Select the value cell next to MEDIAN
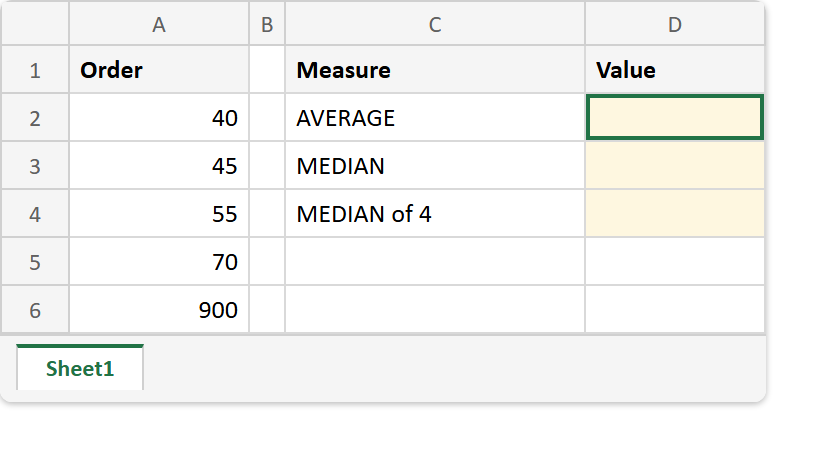This screenshot has width=814, height=450. pos(674,166)
